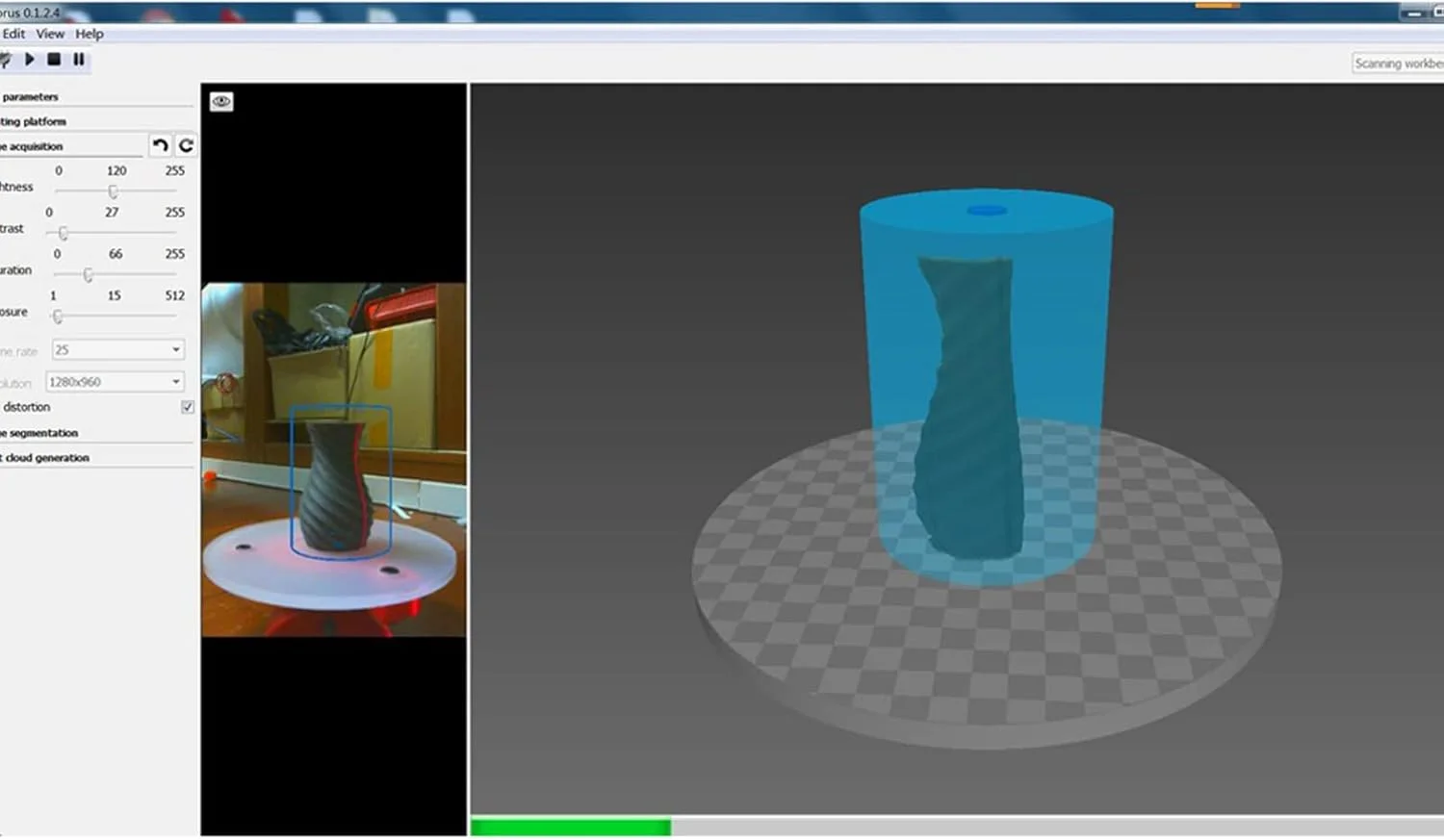Pause the scan with the pause icon
1444x840 pixels.
[x=79, y=60]
